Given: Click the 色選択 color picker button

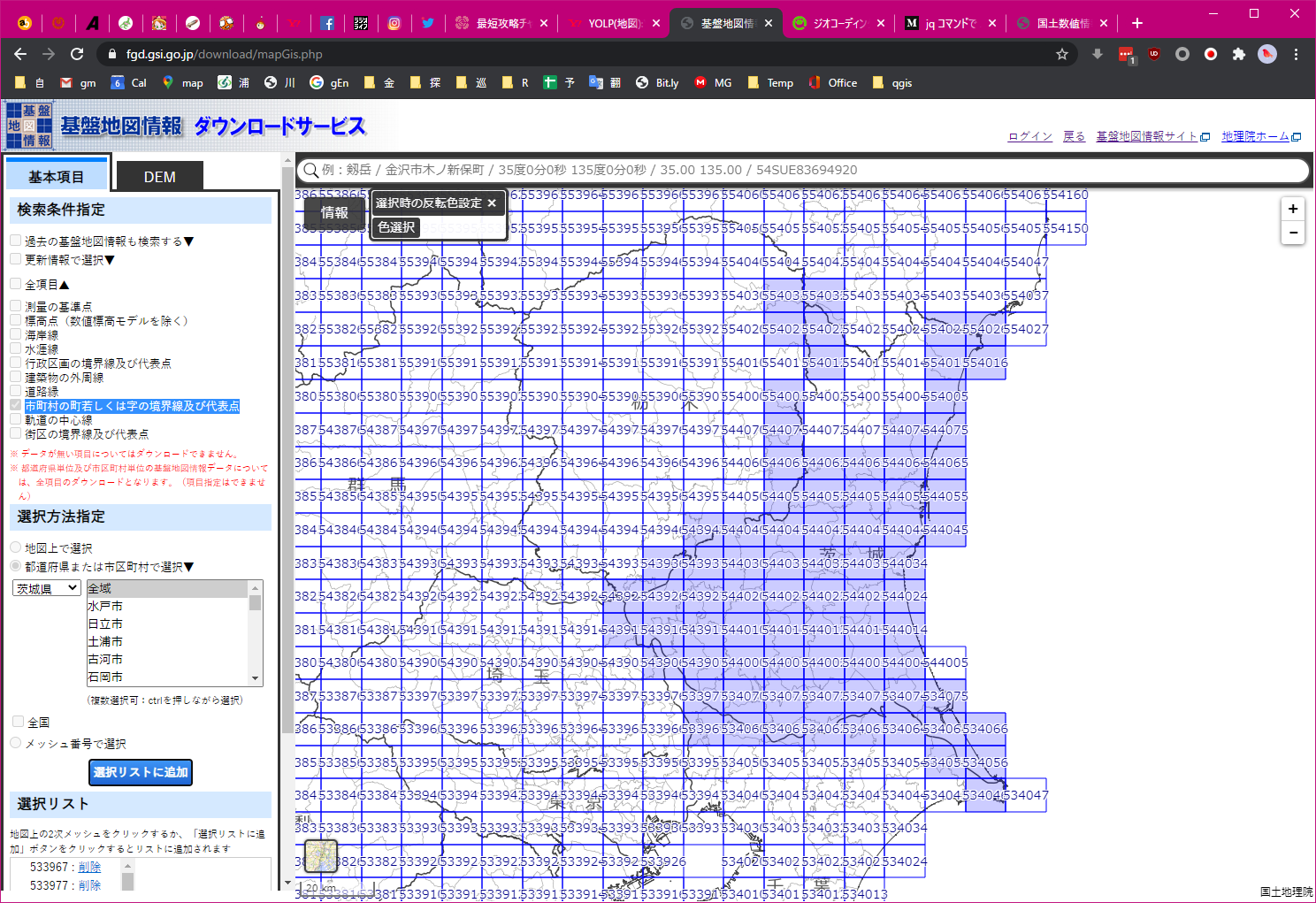Looking at the screenshot, I should [x=396, y=227].
